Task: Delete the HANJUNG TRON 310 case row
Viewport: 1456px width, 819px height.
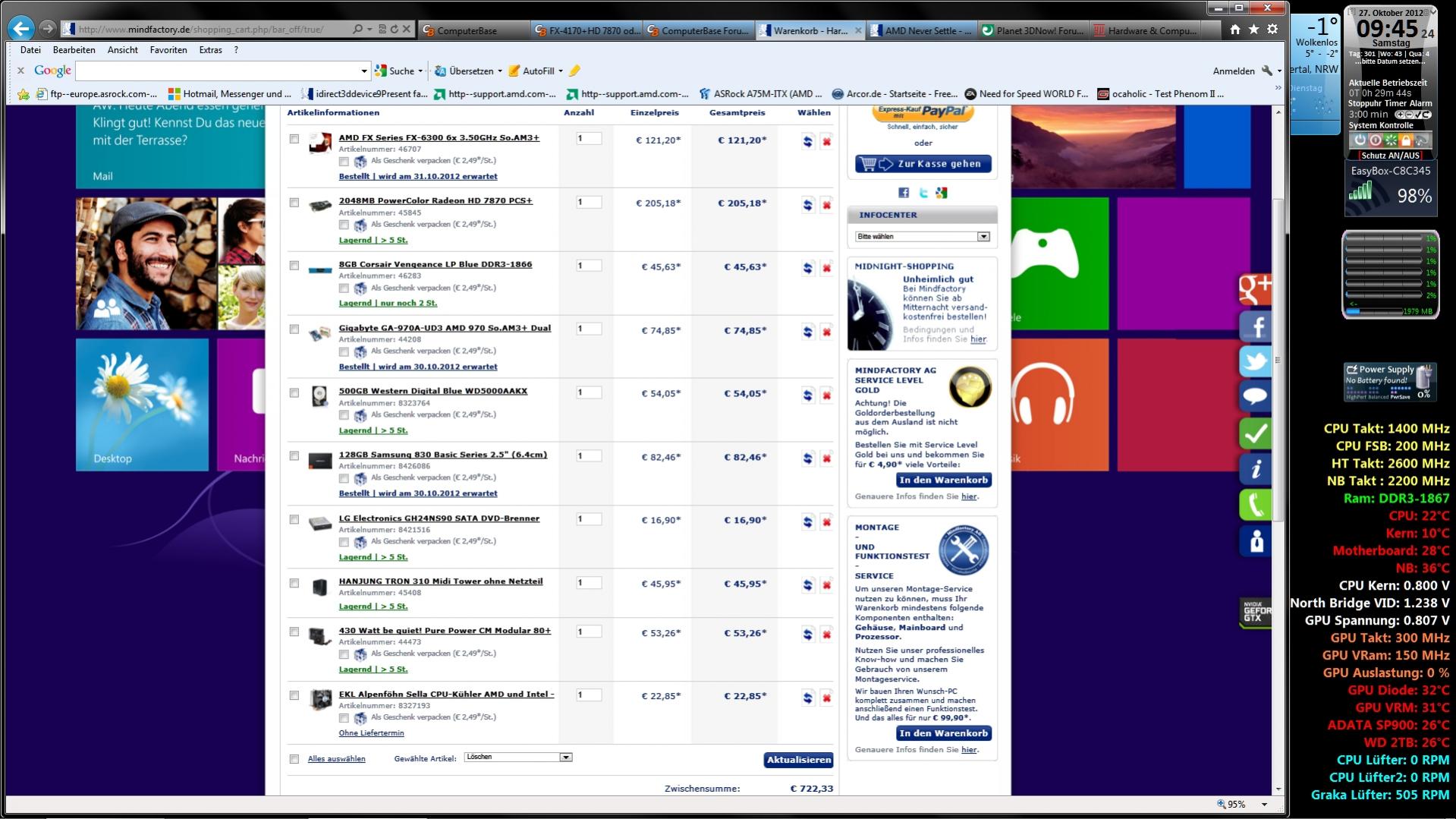Action: click(x=826, y=585)
